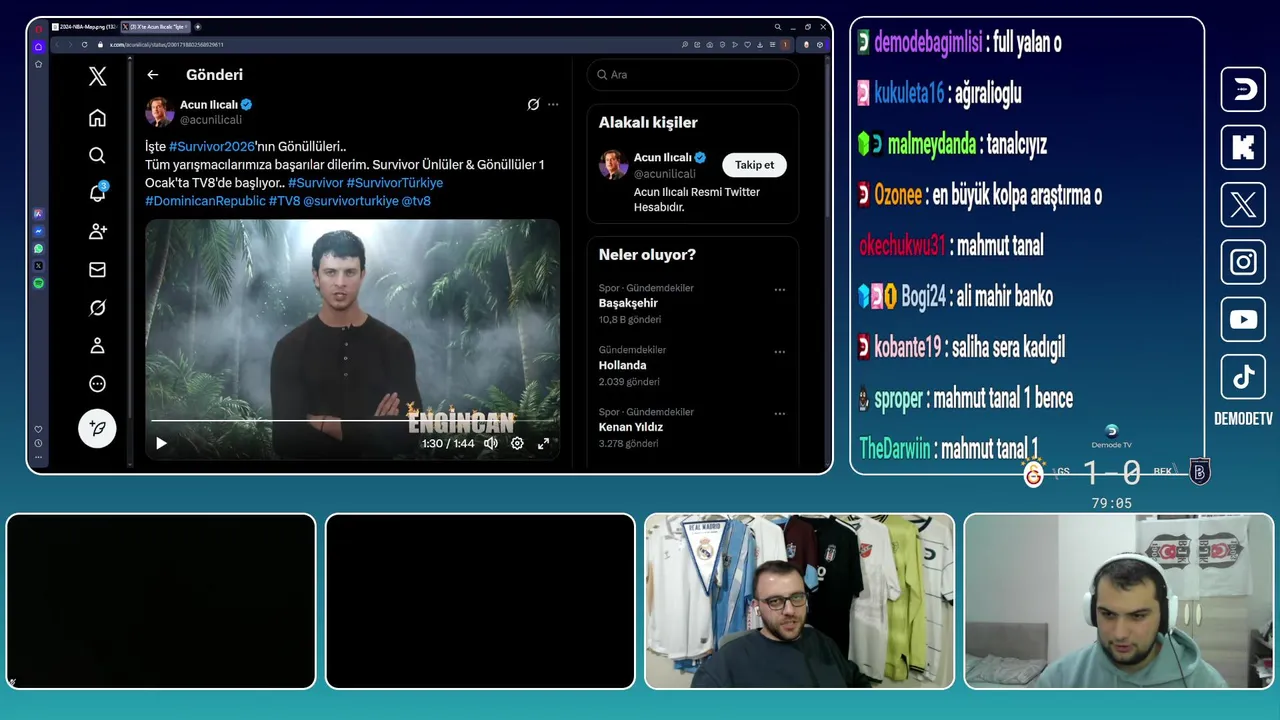
Task: Click the X logo in Twitter sidebar
Action: click(x=97, y=76)
